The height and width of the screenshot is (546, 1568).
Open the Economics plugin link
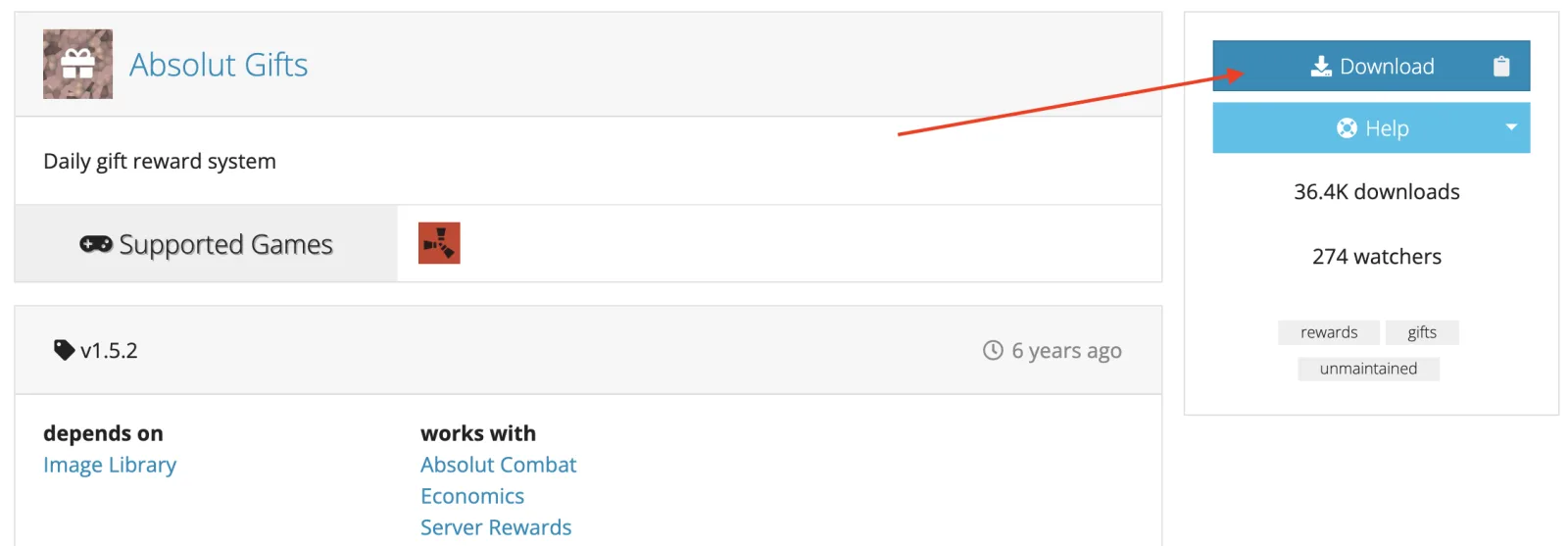click(x=472, y=496)
